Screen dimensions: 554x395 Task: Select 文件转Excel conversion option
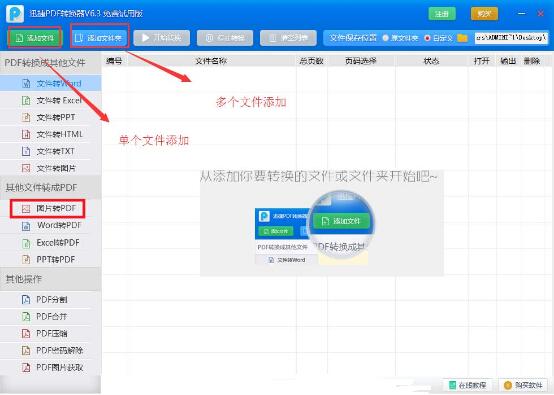pyautogui.click(x=51, y=101)
